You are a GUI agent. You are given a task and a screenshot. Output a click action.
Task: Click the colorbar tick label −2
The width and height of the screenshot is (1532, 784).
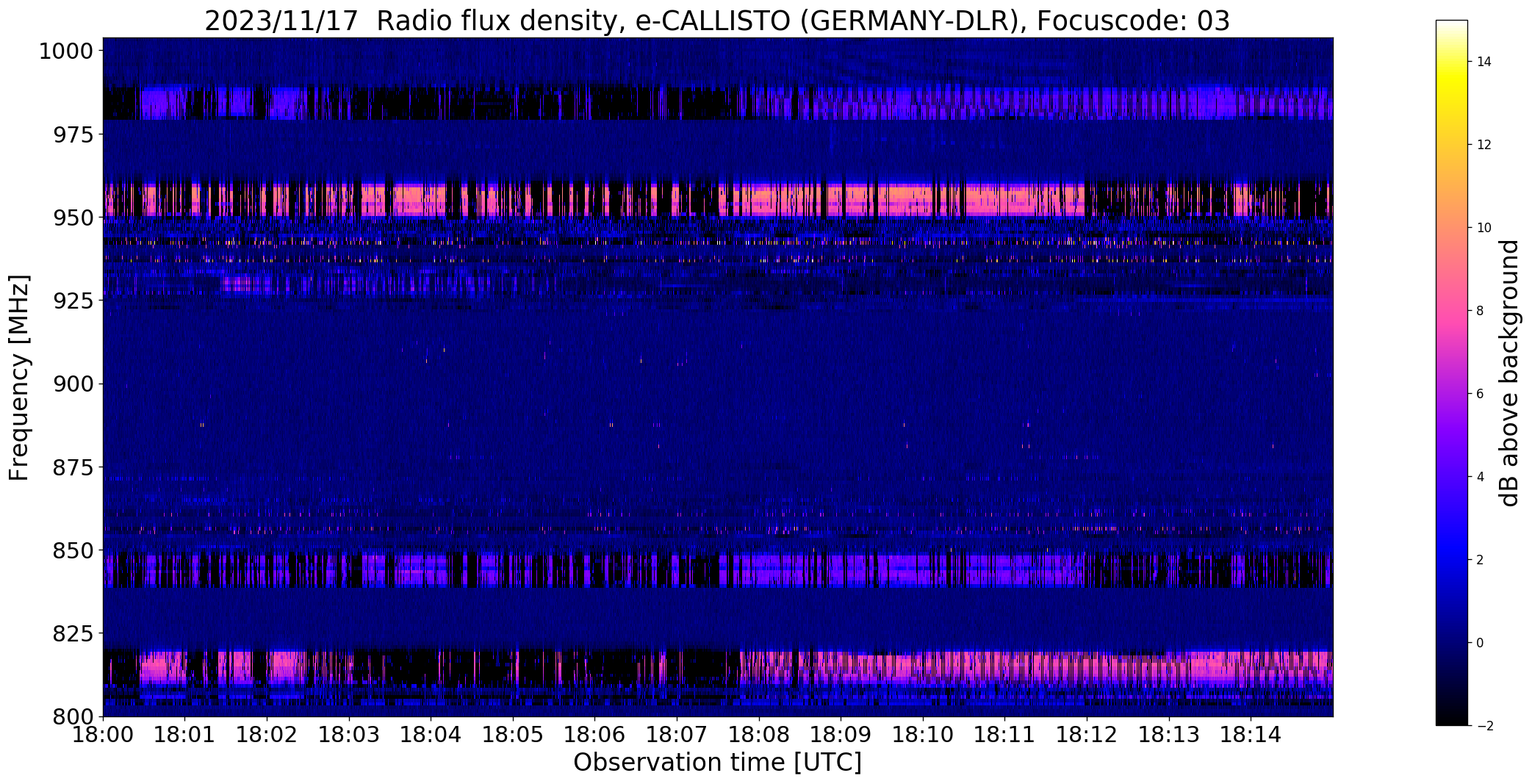point(1484,726)
